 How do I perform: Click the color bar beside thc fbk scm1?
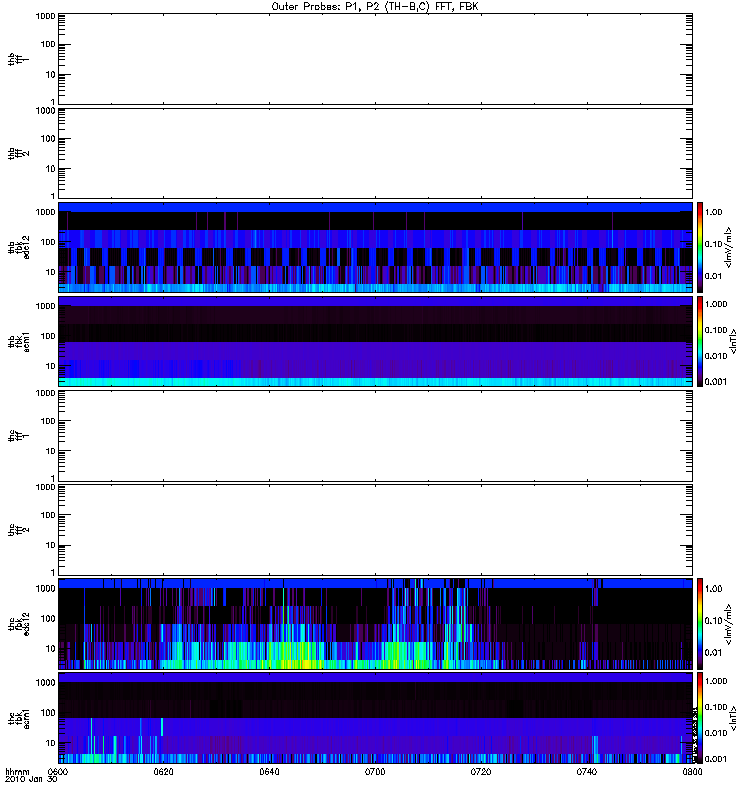(700, 718)
